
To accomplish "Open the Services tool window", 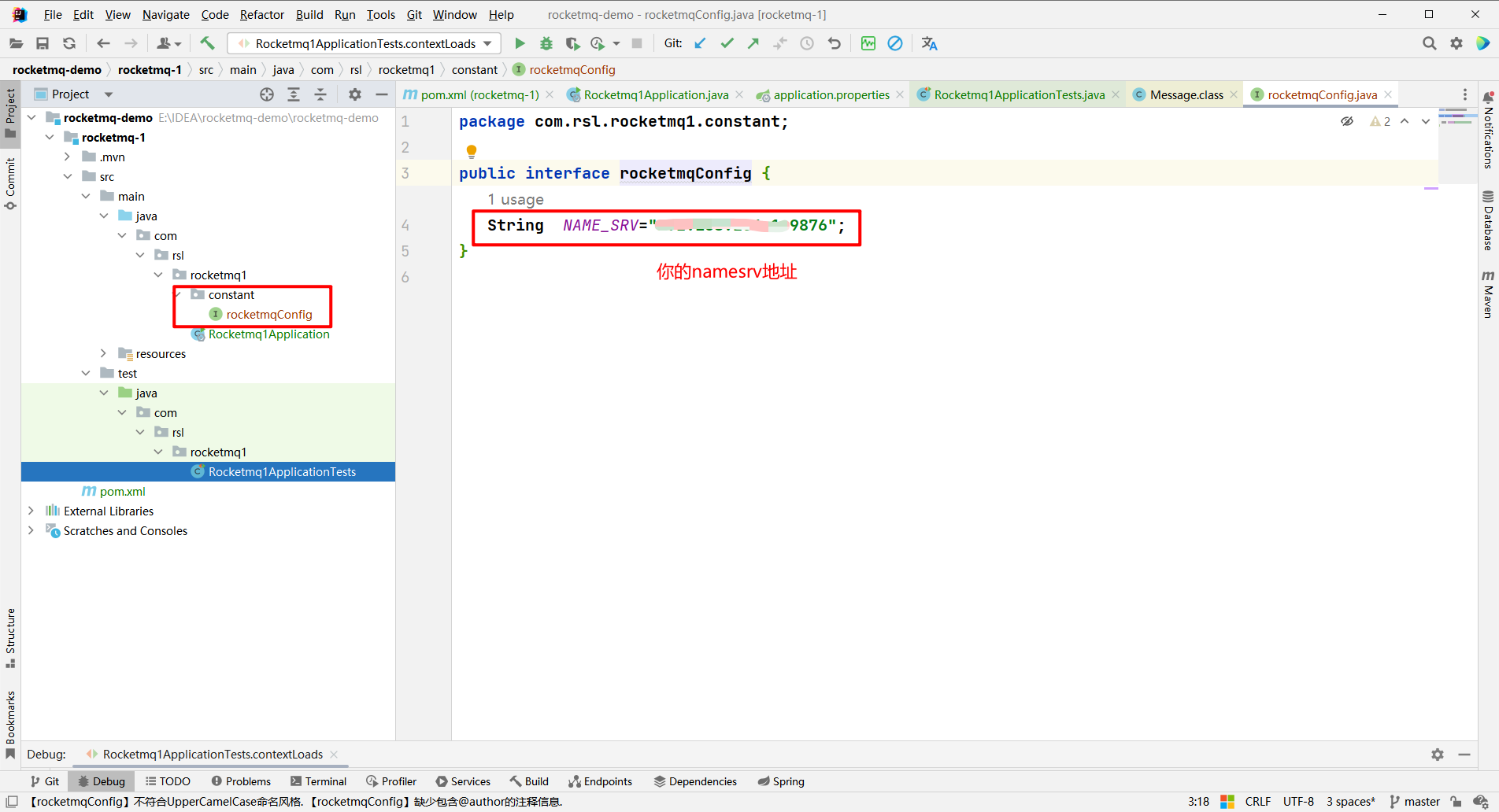I will (463, 781).
